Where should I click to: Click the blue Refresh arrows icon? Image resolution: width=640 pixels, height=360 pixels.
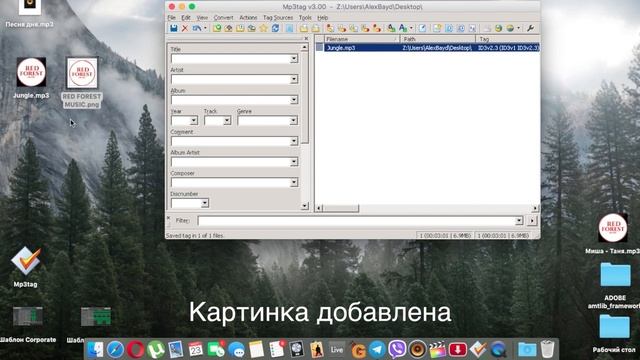click(276, 28)
